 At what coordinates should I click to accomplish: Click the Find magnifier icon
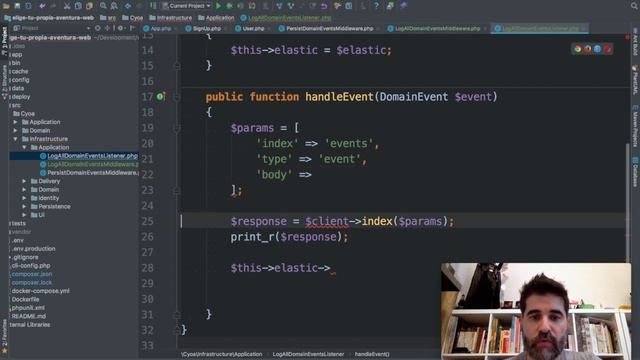(103, 6)
